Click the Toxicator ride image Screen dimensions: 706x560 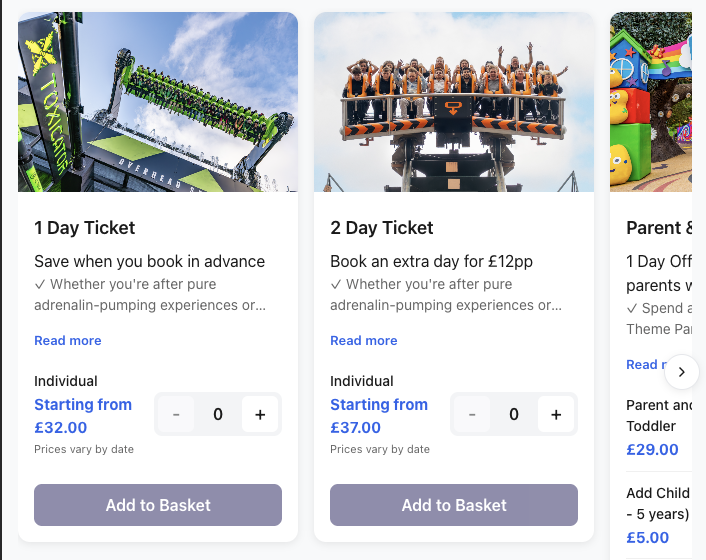tap(158, 102)
